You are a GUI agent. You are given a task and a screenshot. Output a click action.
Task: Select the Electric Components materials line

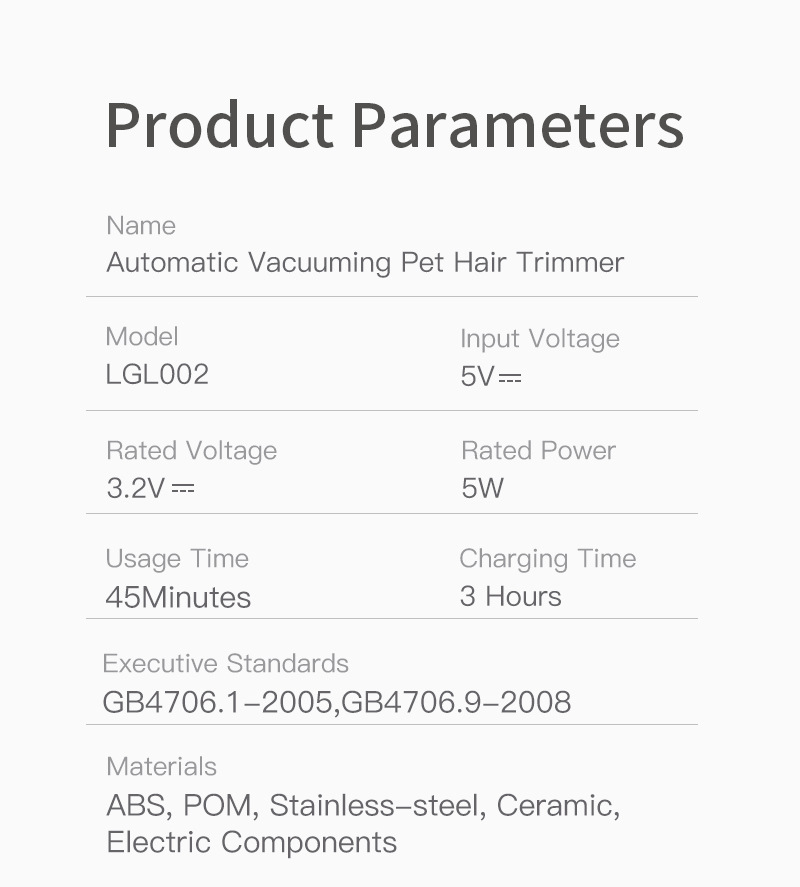pos(251,842)
